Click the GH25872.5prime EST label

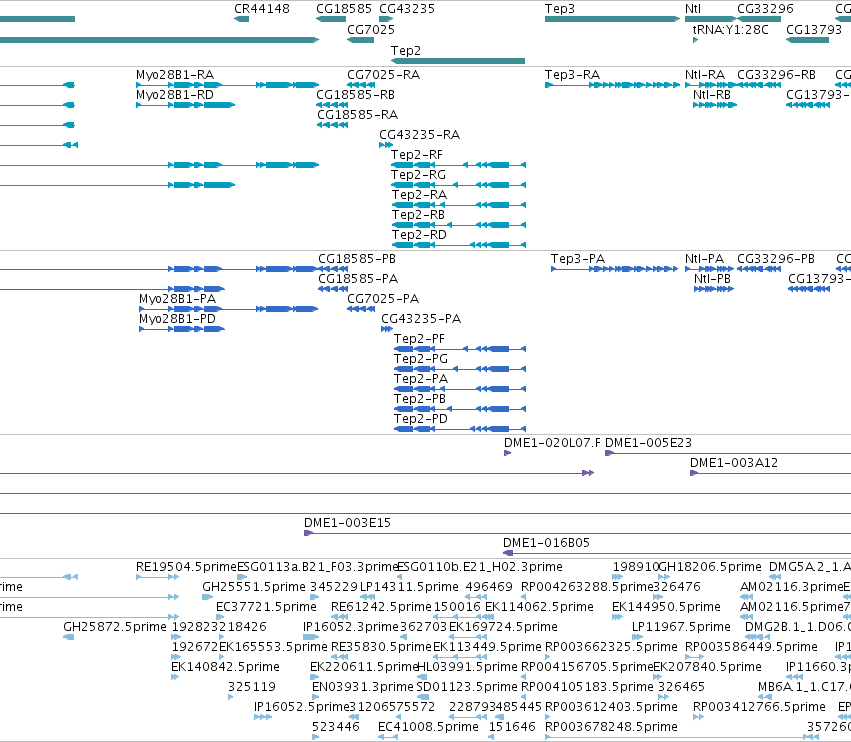tap(115, 627)
